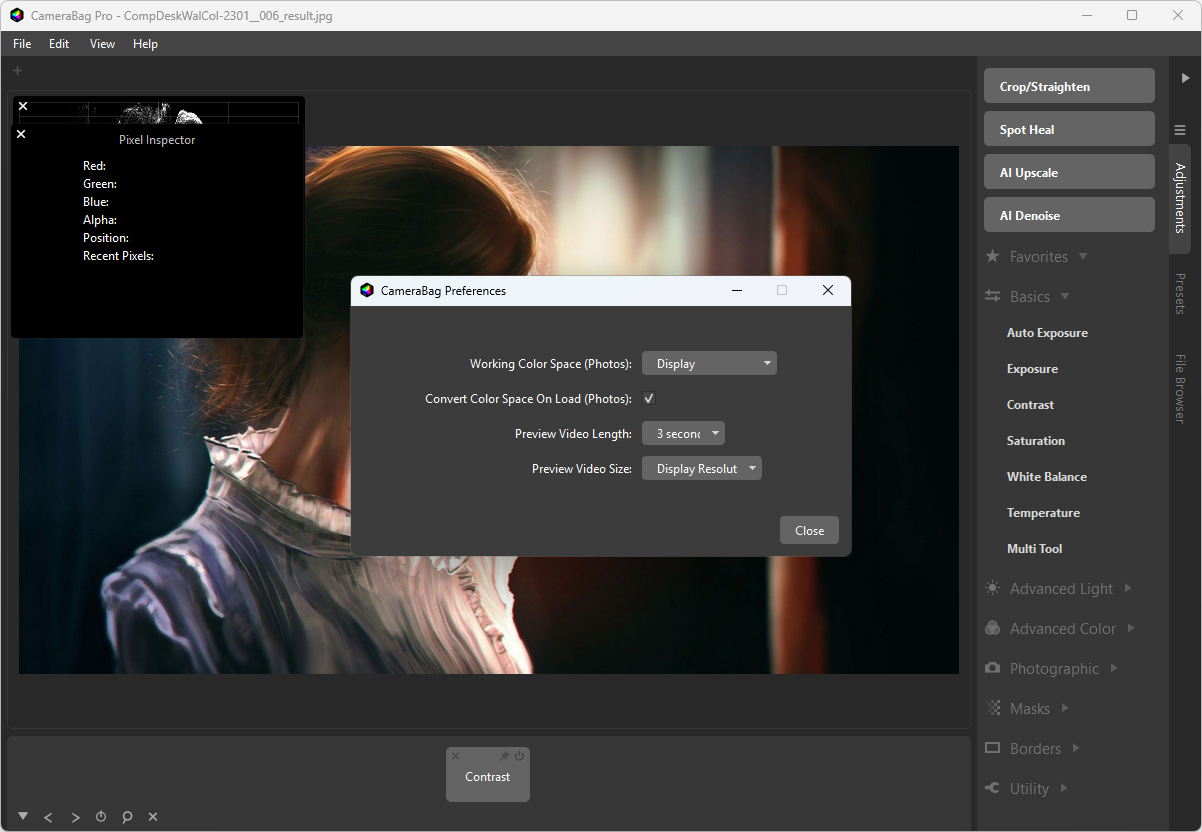Screen dimensions: 1202x832
Task: Open the Edit menu
Action: click(59, 44)
